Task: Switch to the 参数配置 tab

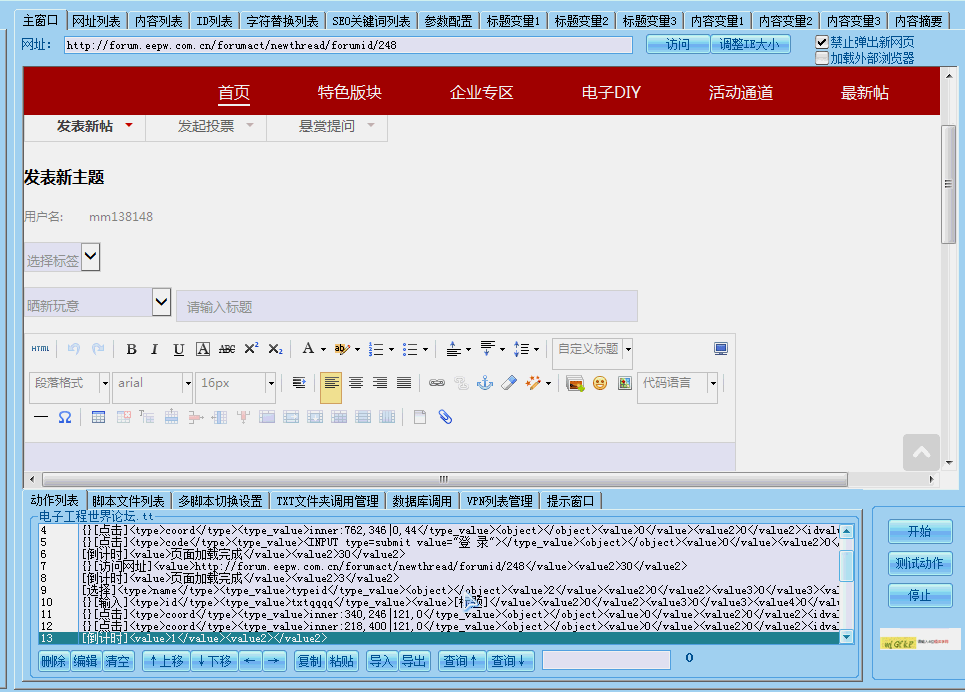Action: [449, 21]
